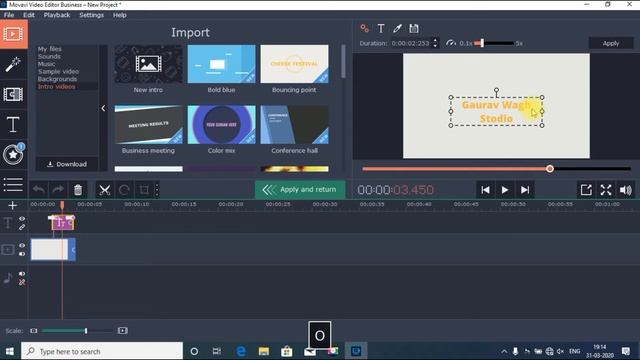Click the preview volume speaker icon

click(x=625, y=190)
